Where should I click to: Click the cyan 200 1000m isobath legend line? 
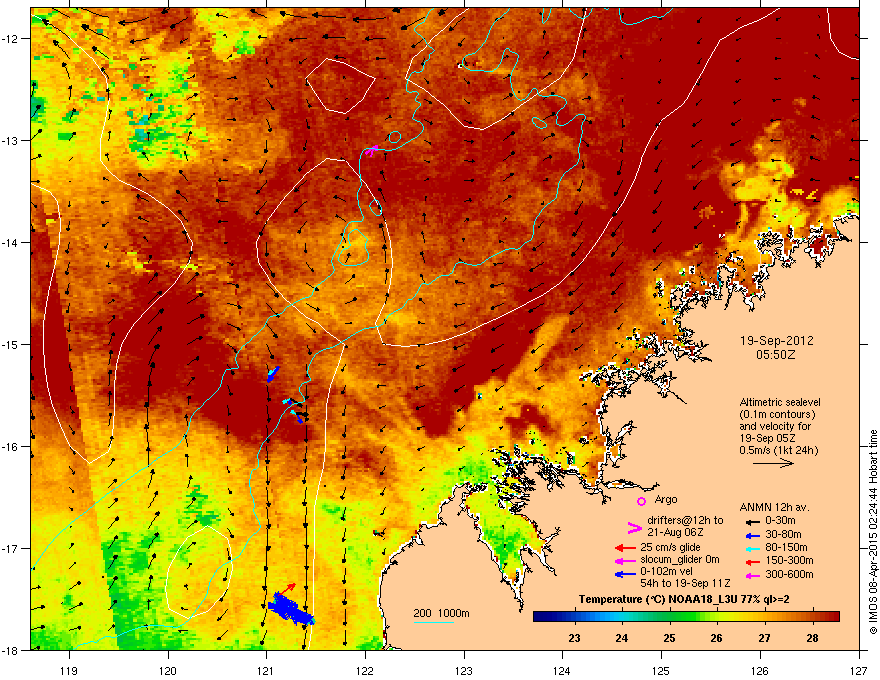tap(433, 622)
